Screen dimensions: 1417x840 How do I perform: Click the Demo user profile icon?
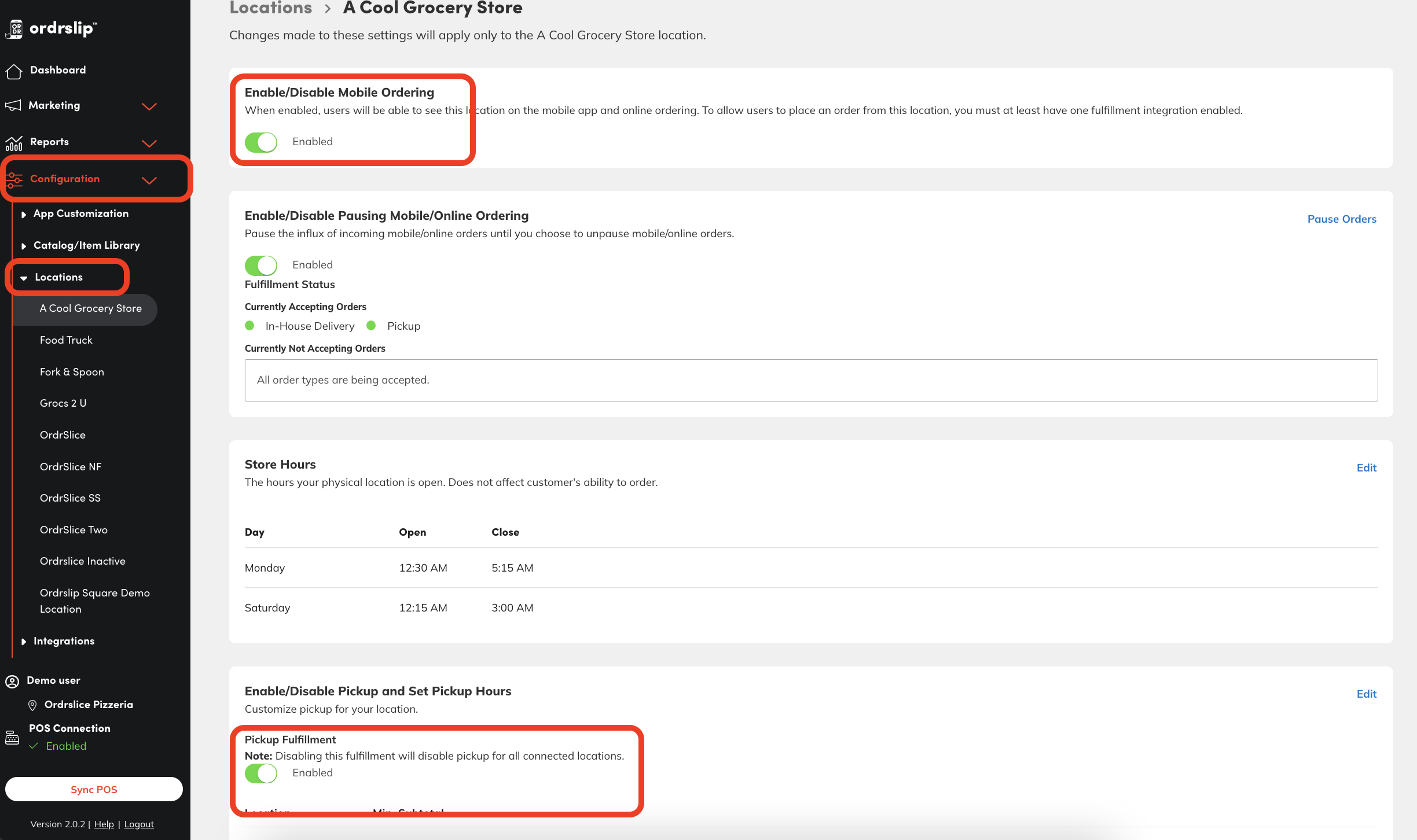(12, 681)
